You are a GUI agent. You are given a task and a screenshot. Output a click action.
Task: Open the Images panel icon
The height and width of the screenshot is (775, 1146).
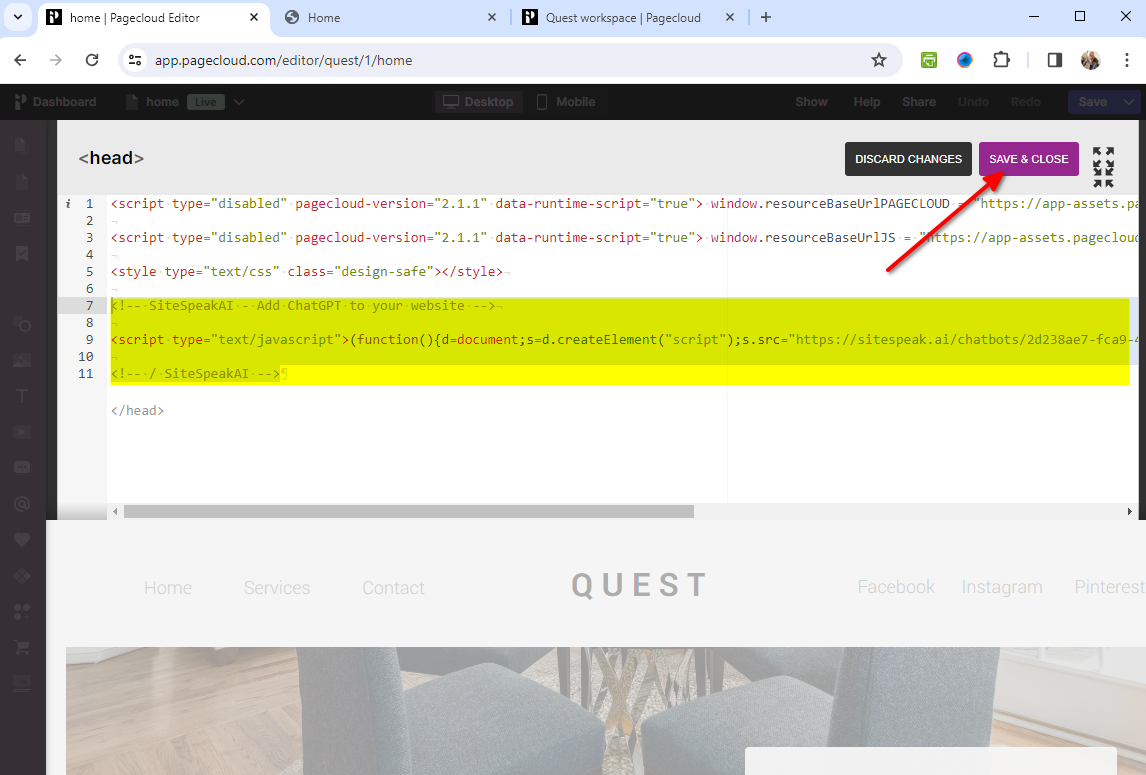21,360
